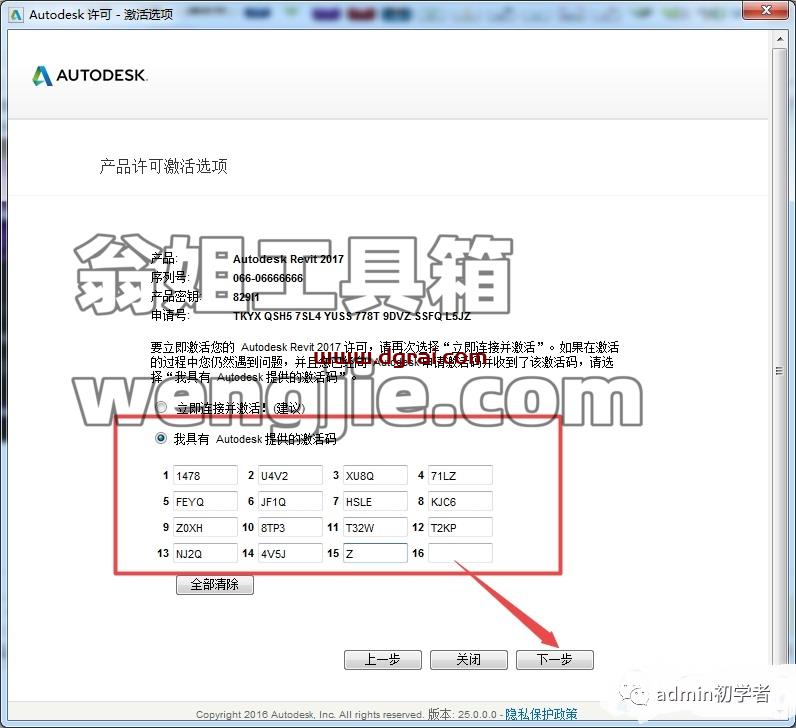796x728 pixels.
Task: Click the Autodesk logo in header
Action: (90, 76)
